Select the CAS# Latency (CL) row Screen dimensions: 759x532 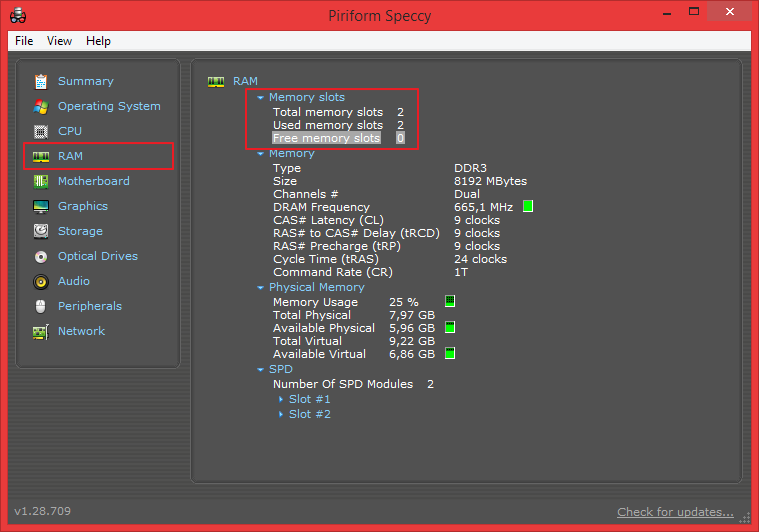point(387,221)
